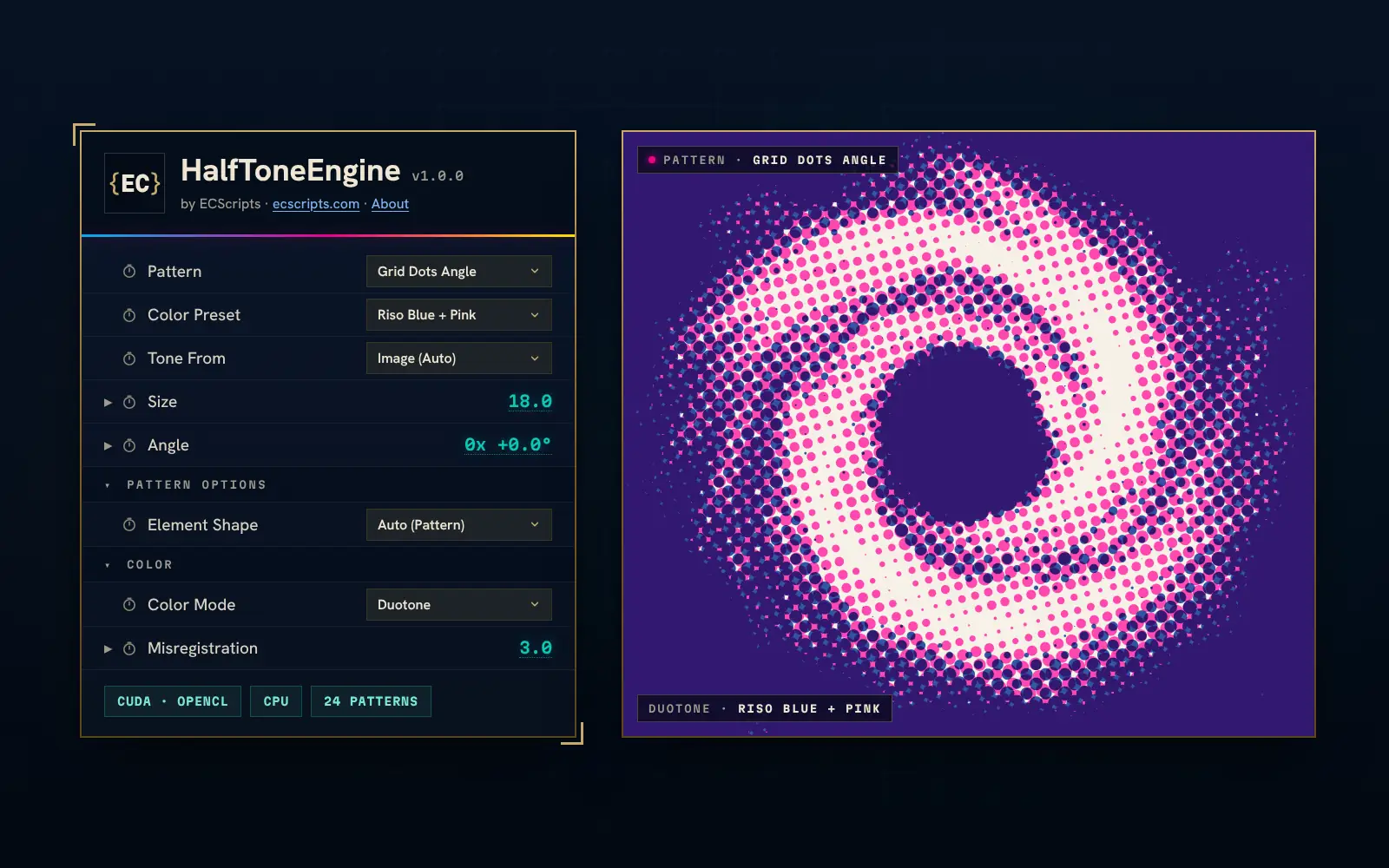
Task: Click the v1.0.0 version text
Action: (438, 176)
